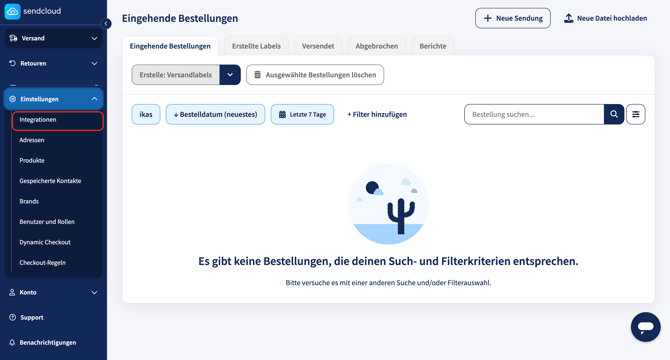
Task: Open the Bestelldatum (neuestes) sort filter
Action: point(215,114)
